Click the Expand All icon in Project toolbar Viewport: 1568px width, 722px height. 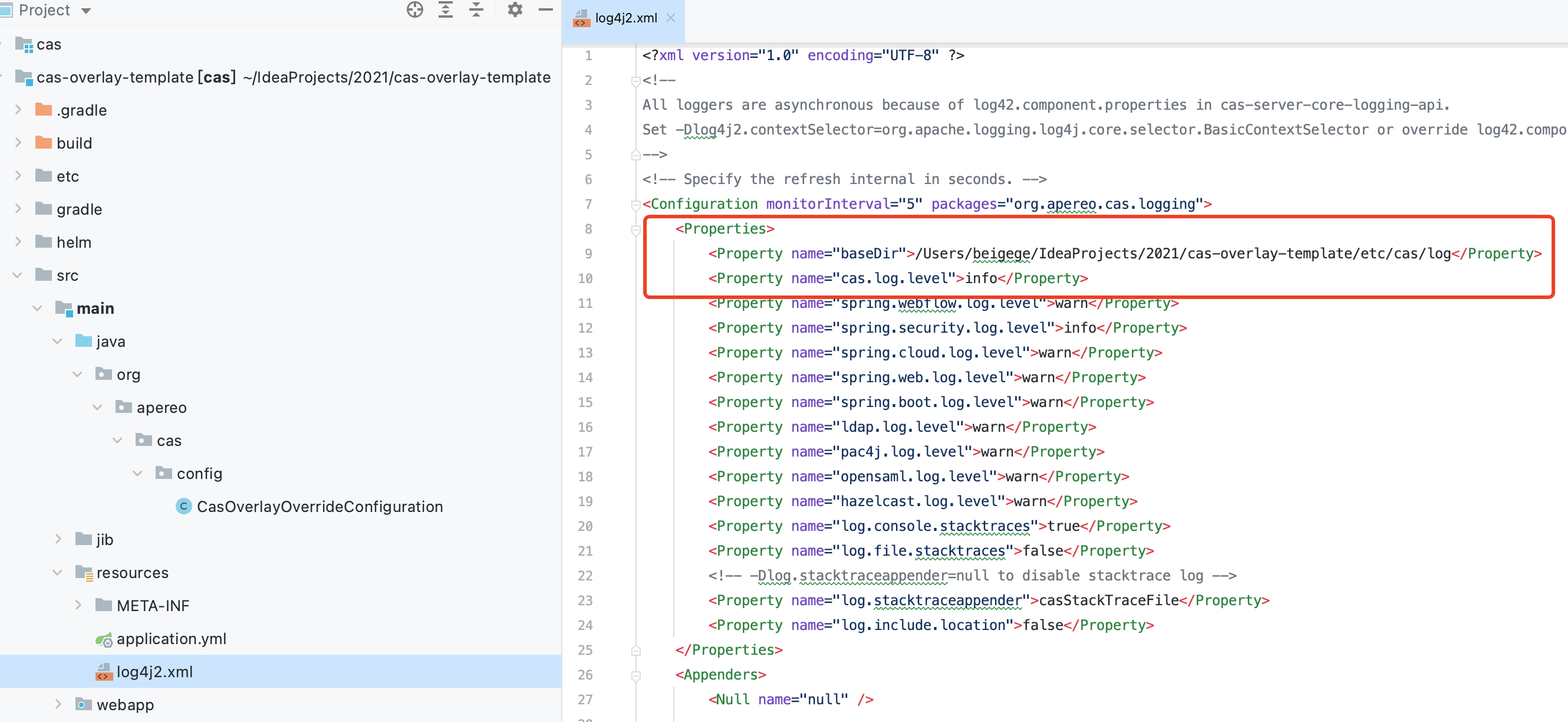[x=446, y=10]
